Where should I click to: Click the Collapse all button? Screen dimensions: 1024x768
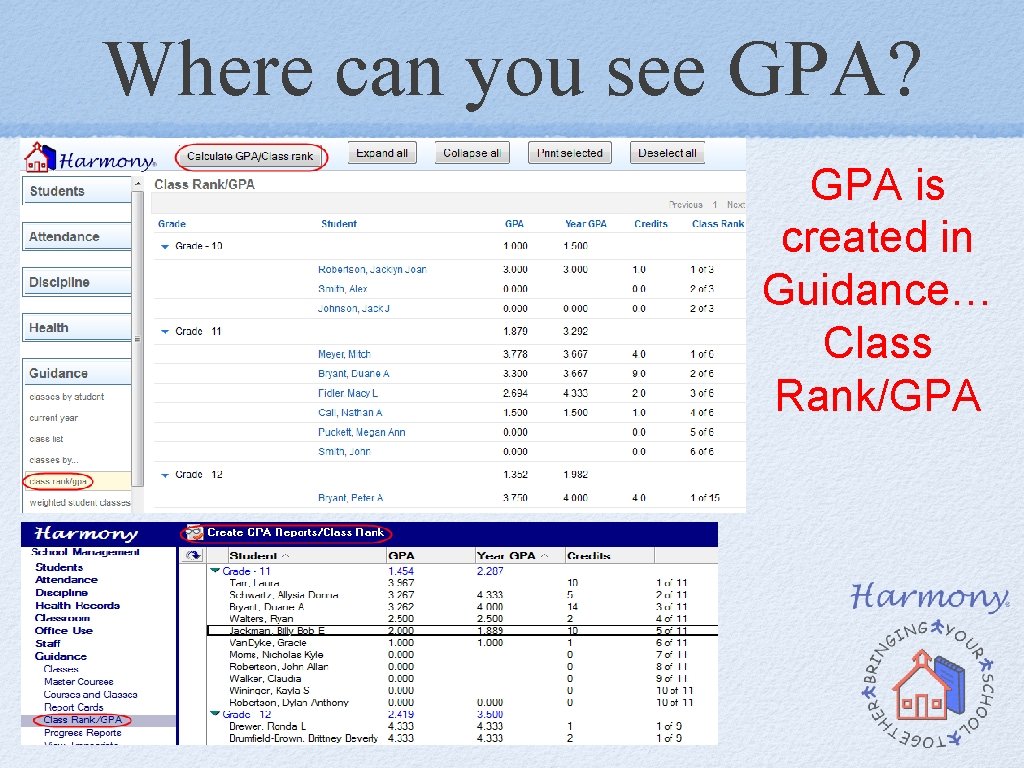pos(472,153)
